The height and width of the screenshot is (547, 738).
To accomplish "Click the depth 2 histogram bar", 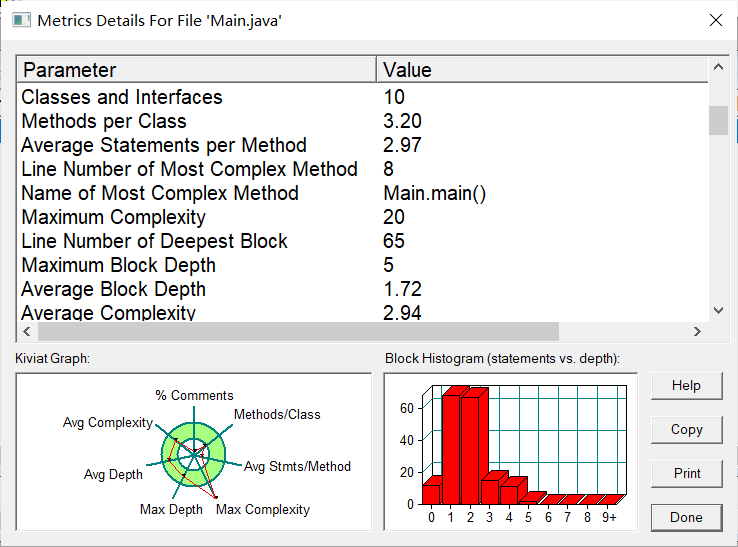I will point(472,448).
